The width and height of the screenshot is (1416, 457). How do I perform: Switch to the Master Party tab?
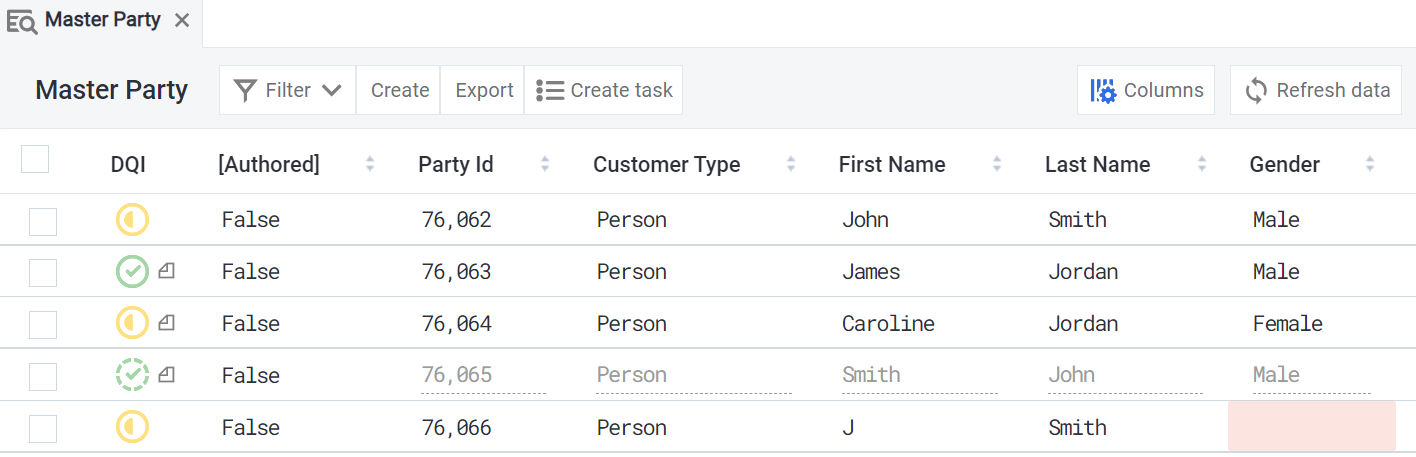coord(102,21)
